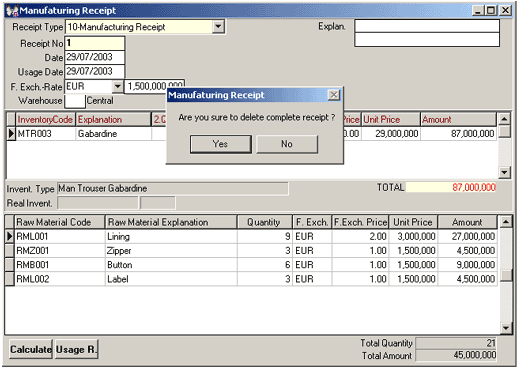
Task: Click the 2.00 F.Exch. price for Lining
Action: click(360, 236)
